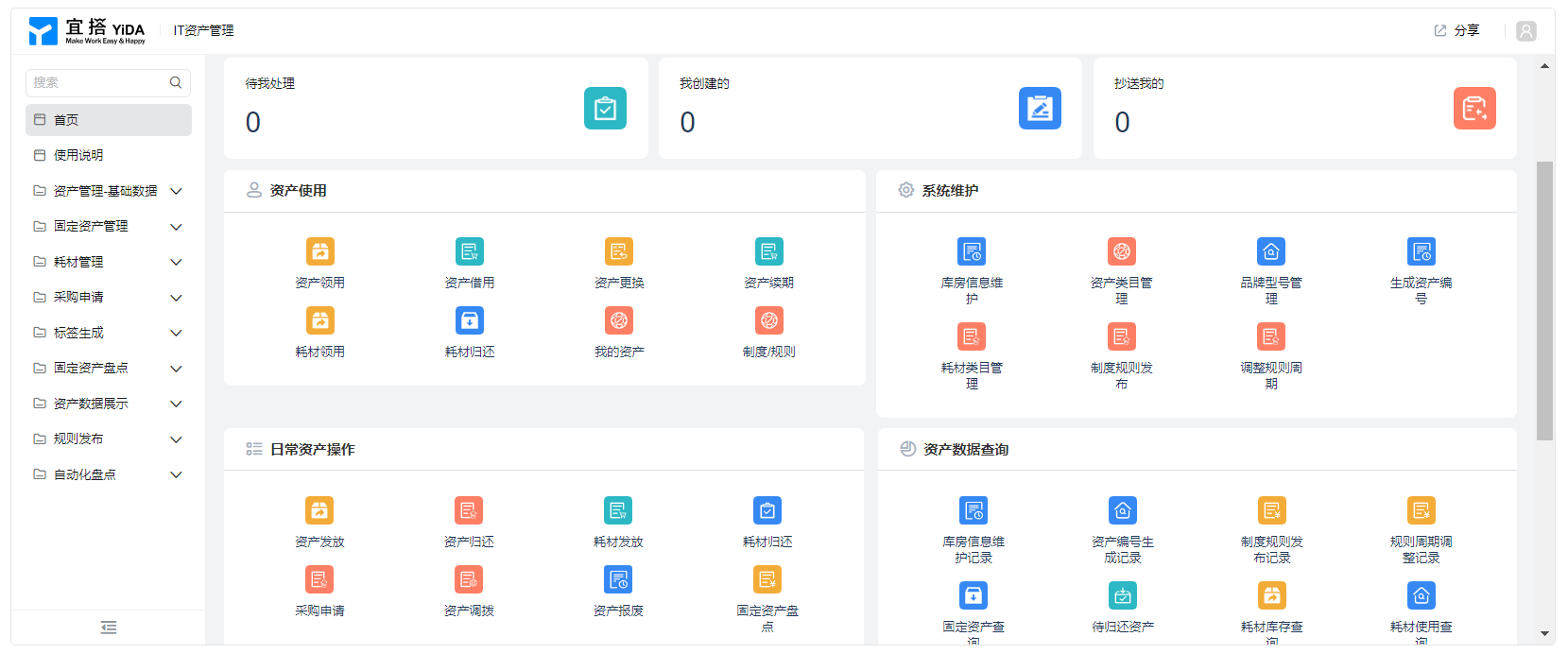Image resolution: width=1568 pixels, height=654 pixels.
Task: Open the 待我处理 card
Action: 436,108
